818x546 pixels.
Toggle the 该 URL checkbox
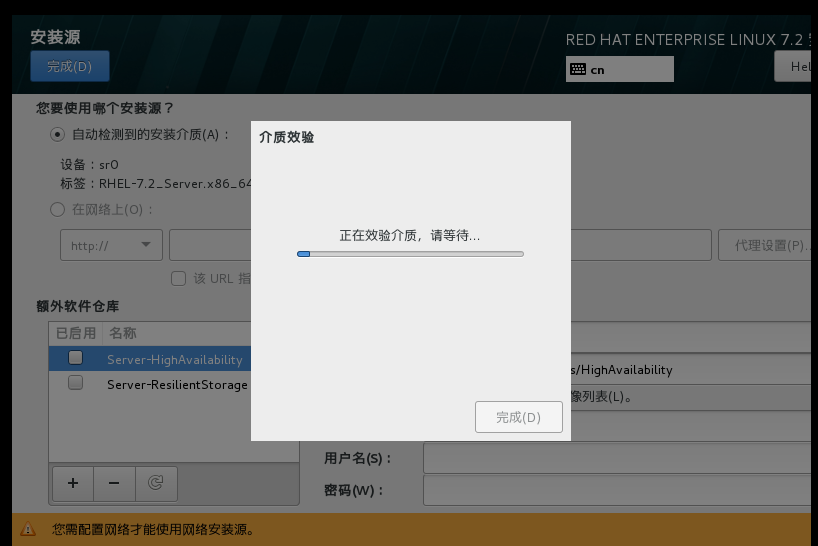178,278
